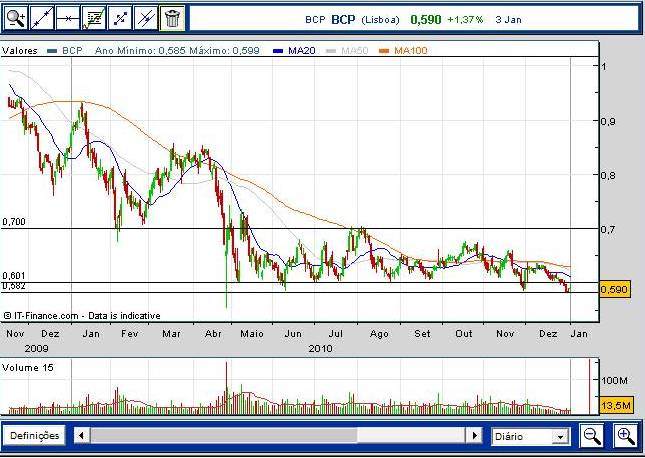Toggle the MA20 moving average legend

pos(302,51)
